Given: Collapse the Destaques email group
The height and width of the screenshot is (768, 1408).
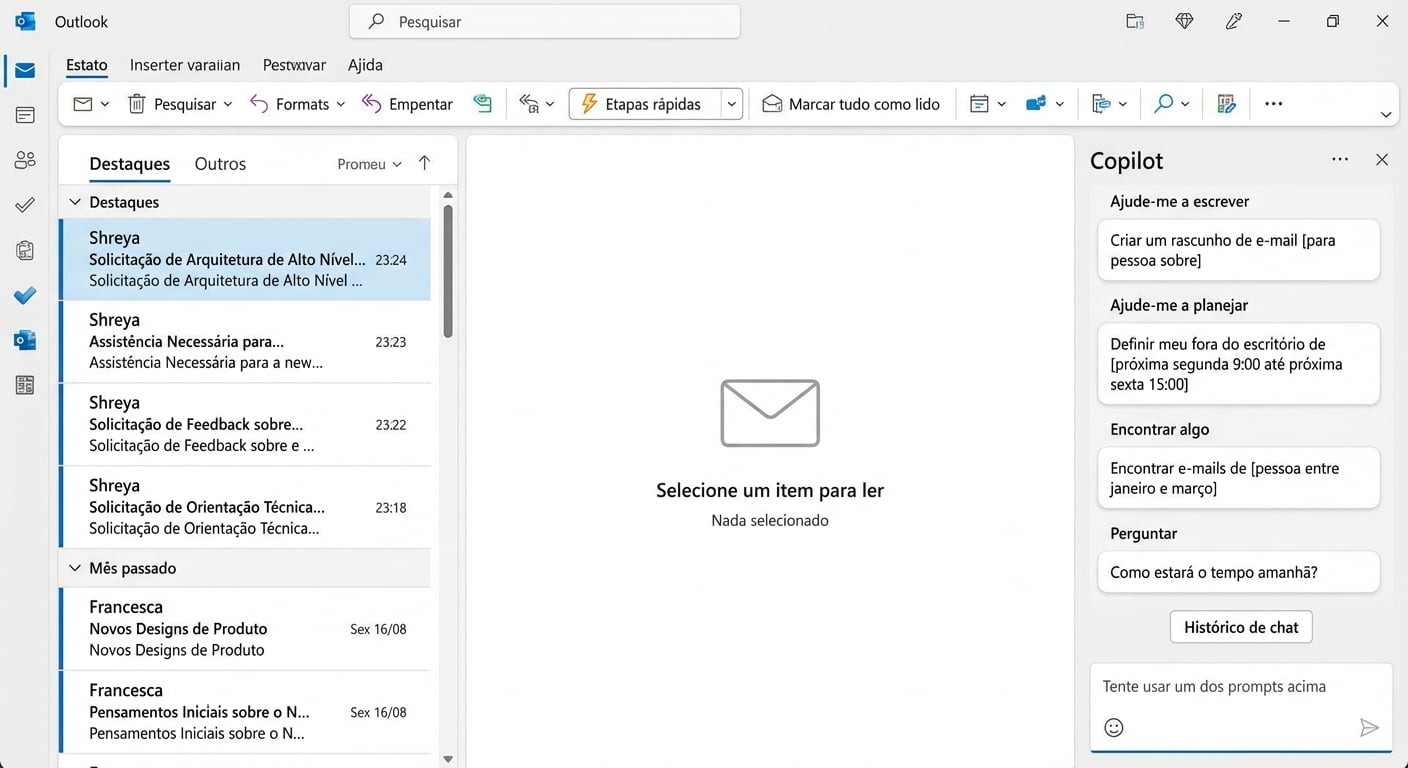Looking at the screenshot, I should (x=75, y=201).
